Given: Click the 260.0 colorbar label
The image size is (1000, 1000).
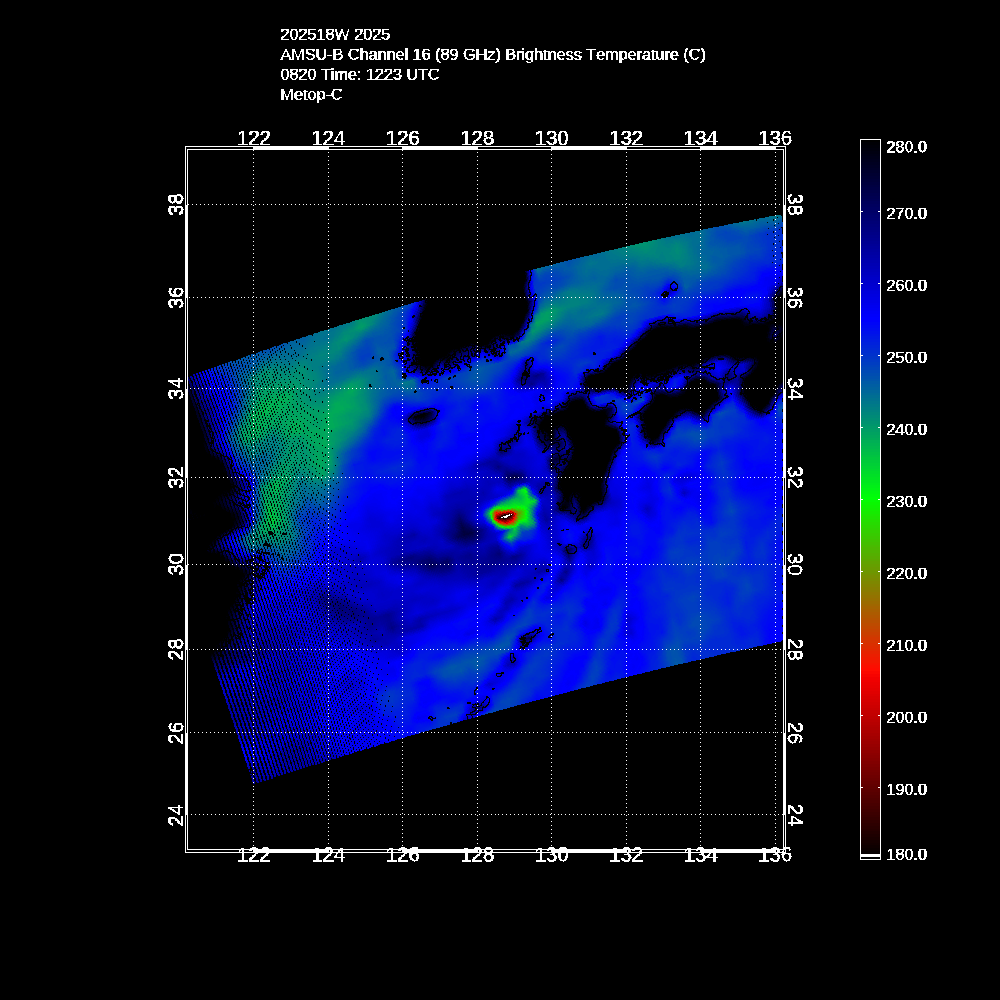Looking at the screenshot, I should (906, 285).
